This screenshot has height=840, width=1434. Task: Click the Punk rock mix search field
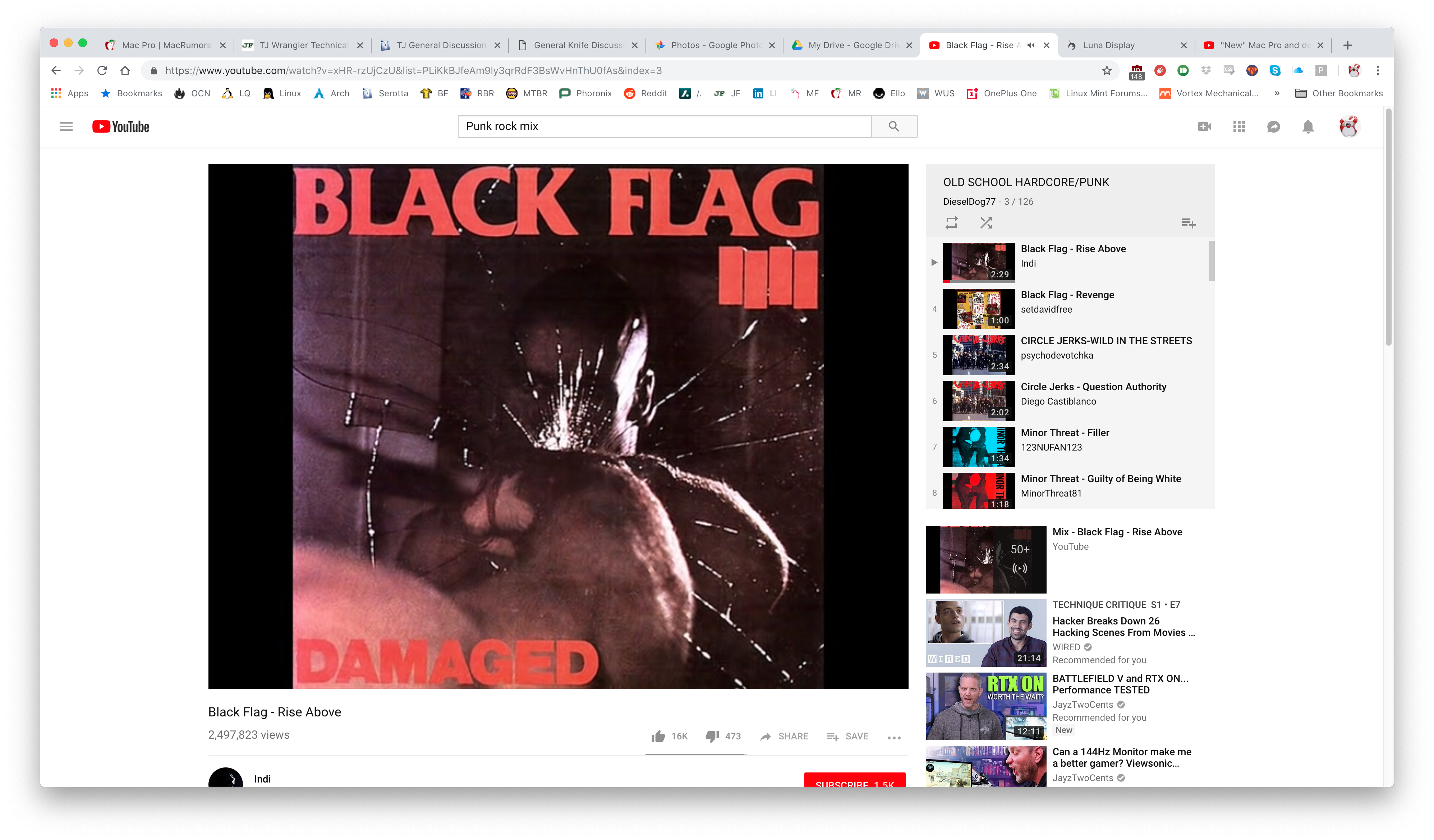tap(664, 126)
